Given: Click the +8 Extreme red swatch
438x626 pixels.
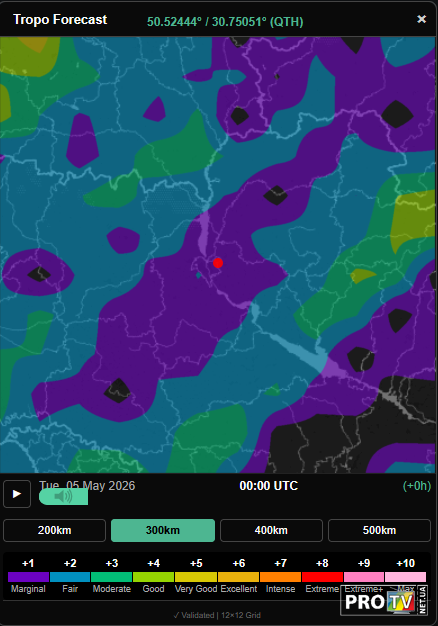Looking at the screenshot, I should tap(322, 577).
